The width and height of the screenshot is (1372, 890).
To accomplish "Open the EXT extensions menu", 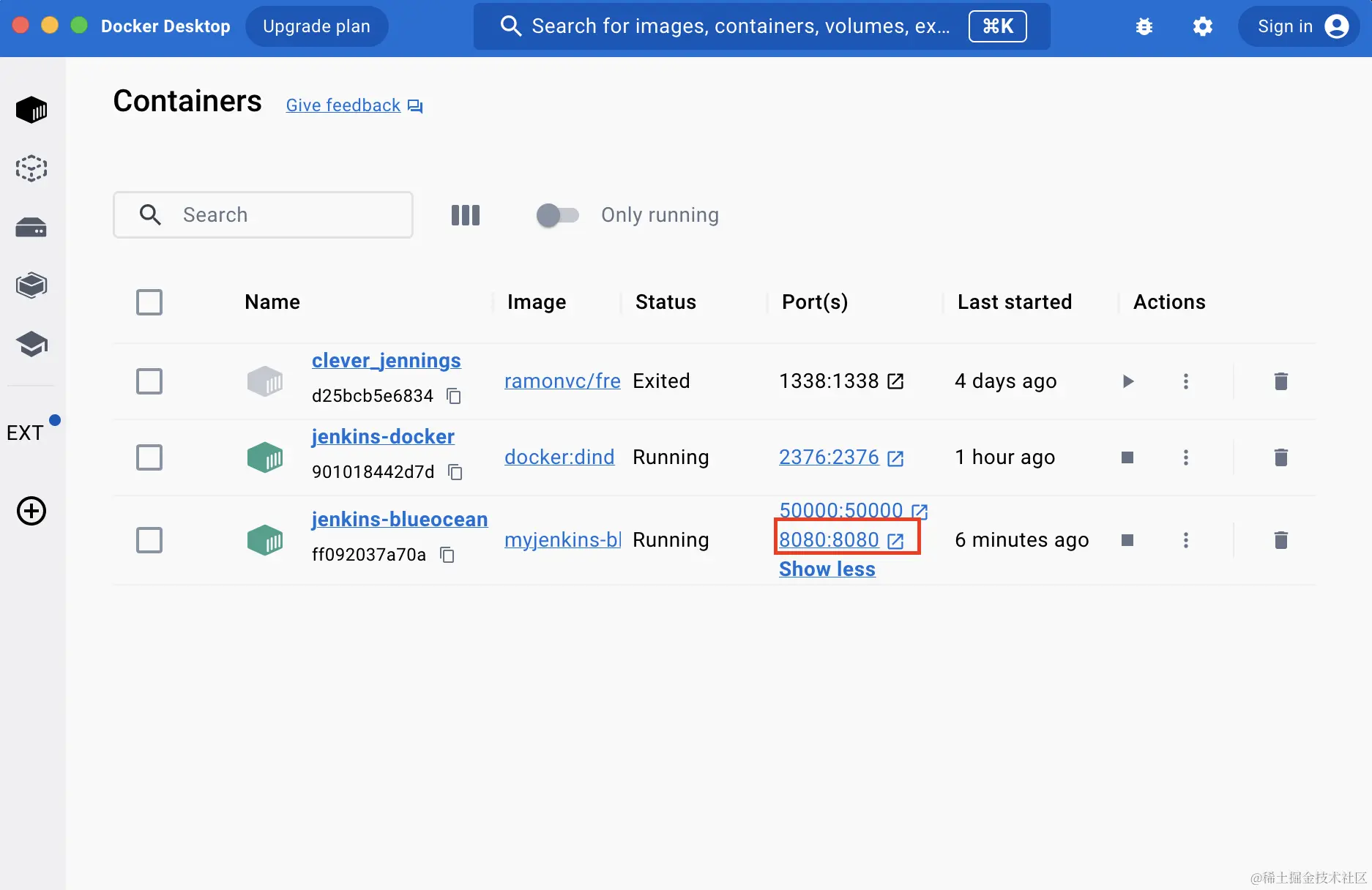I will pos(26,433).
